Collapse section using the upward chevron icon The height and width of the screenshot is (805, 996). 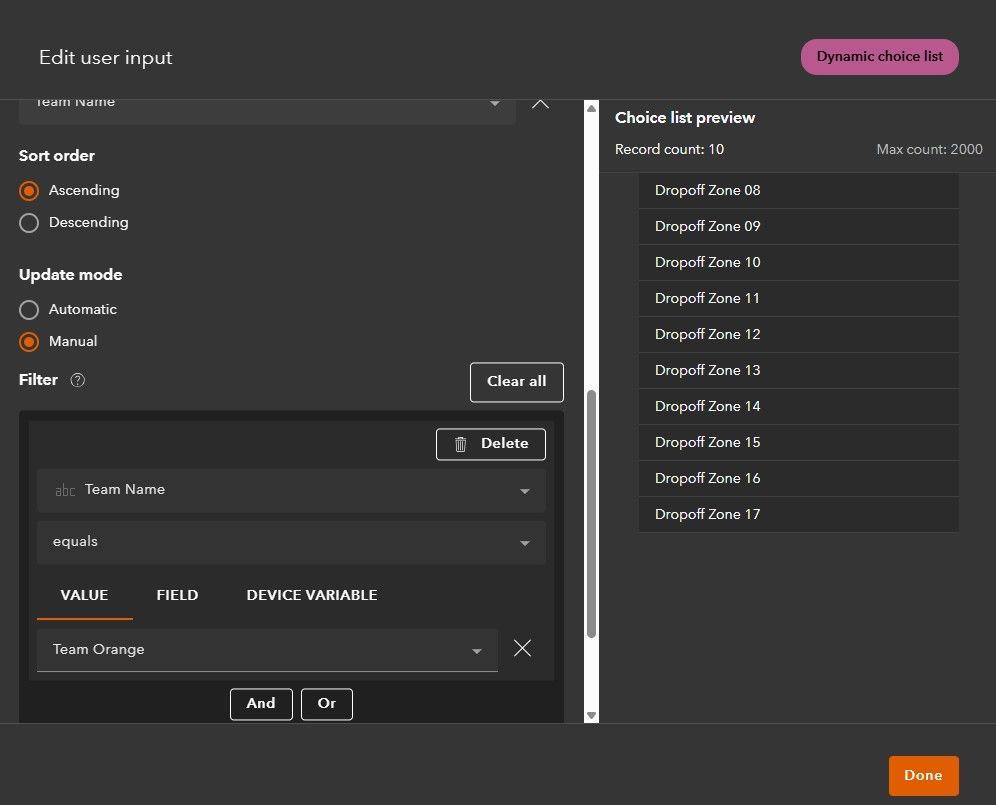(x=540, y=104)
